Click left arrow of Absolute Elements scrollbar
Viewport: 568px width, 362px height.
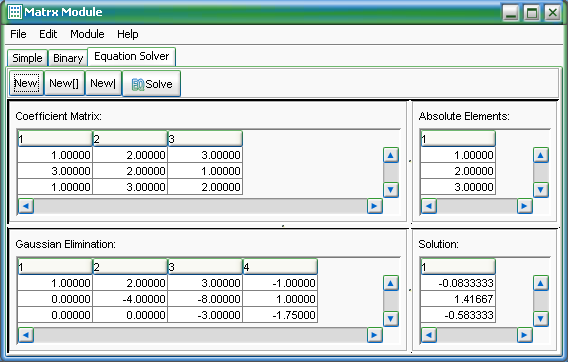429,206
